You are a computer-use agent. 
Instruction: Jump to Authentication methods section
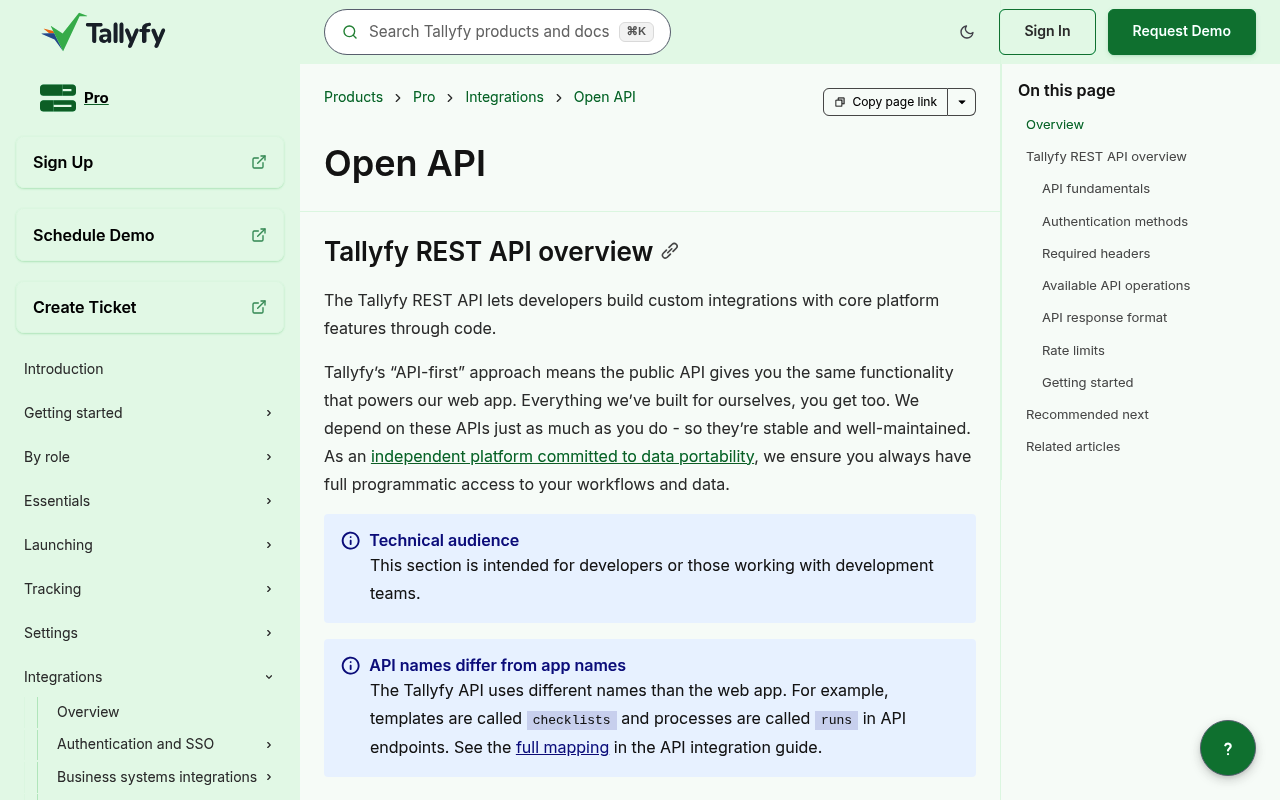1115,222
